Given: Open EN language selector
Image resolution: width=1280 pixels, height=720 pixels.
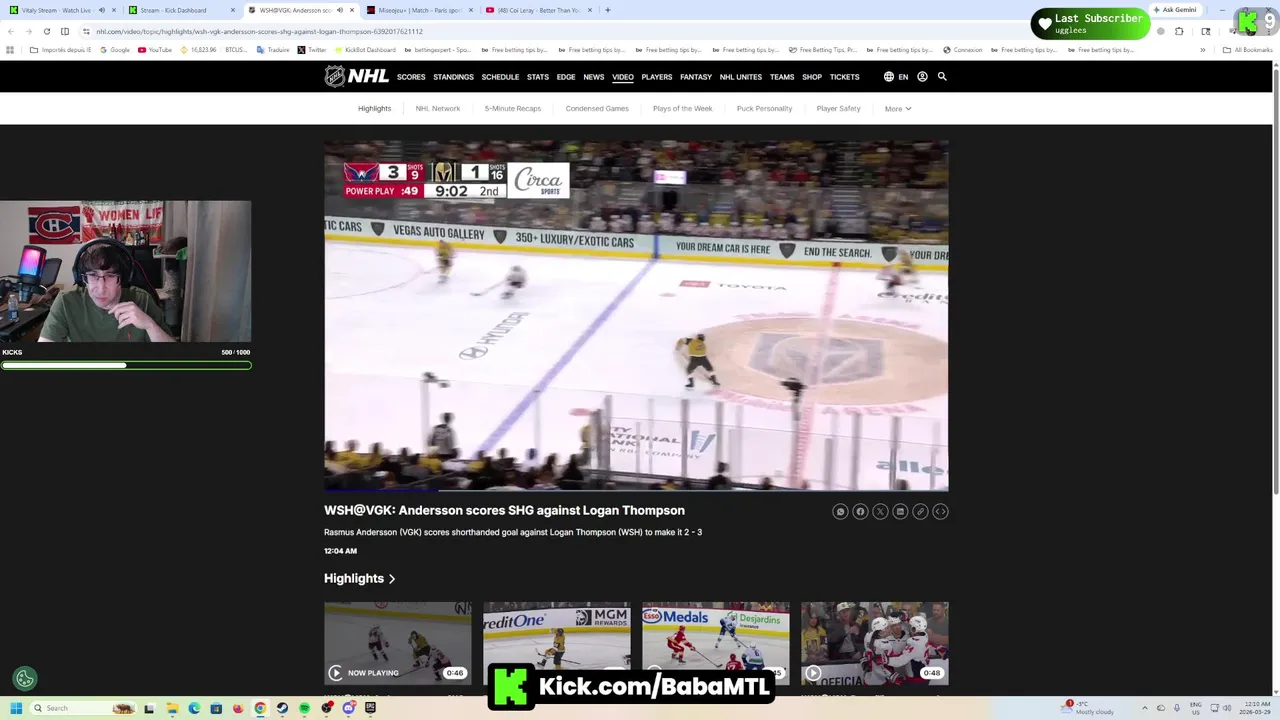Looking at the screenshot, I should [x=903, y=76].
